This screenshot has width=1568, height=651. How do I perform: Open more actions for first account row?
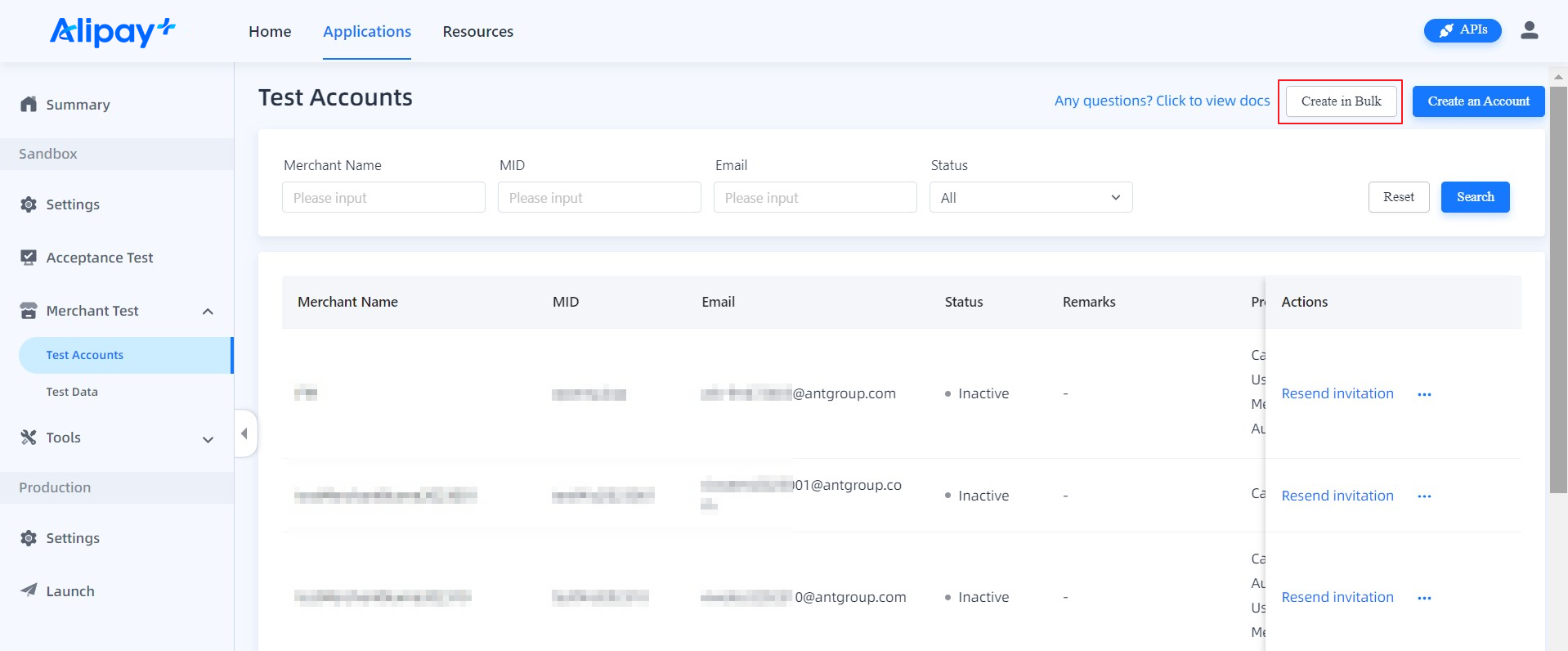(1424, 394)
